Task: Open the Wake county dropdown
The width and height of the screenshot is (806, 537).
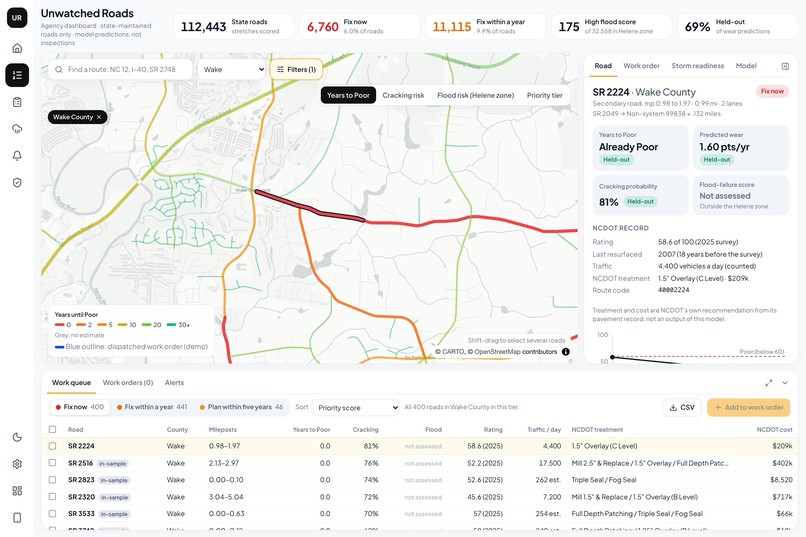Action: (x=232, y=69)
